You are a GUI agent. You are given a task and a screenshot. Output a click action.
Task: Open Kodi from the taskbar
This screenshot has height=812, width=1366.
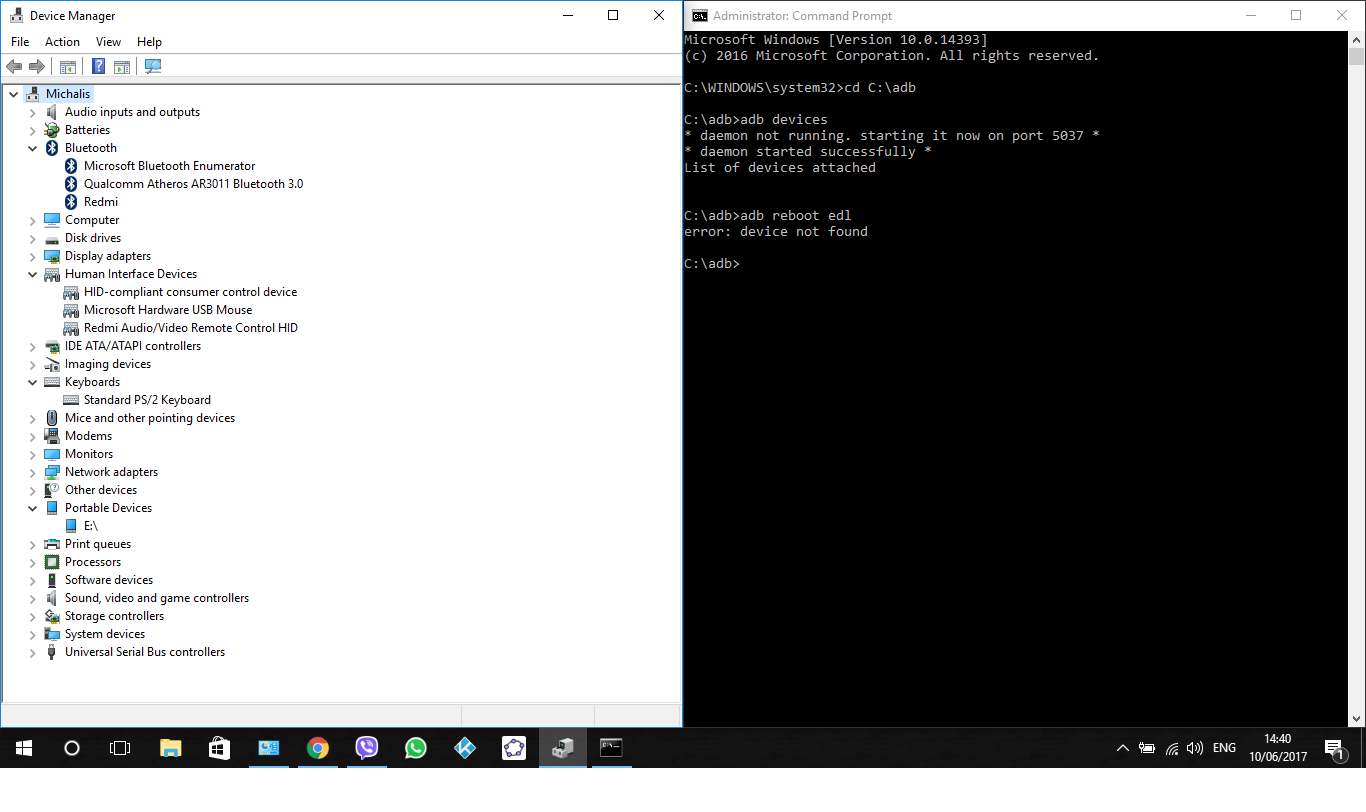click(x=465, y=748)
